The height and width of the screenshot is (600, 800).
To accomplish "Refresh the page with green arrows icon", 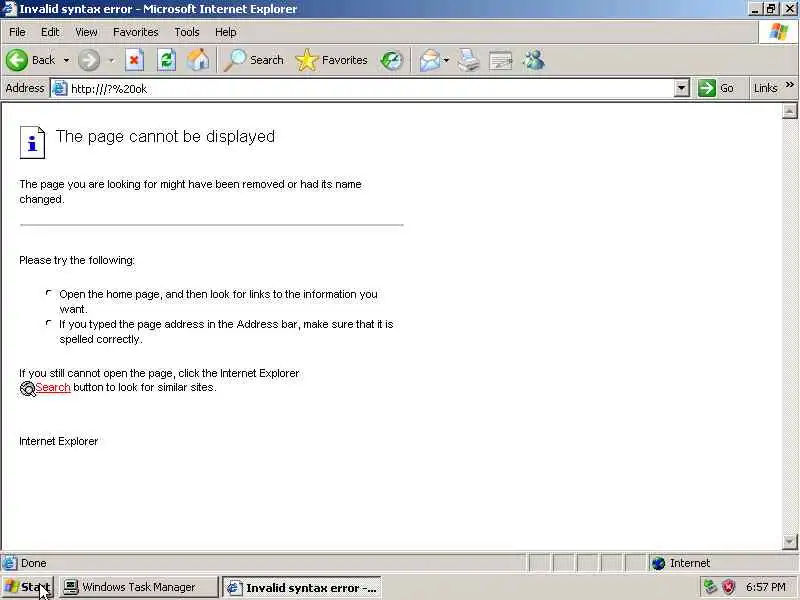I will [x=166, y=60].
